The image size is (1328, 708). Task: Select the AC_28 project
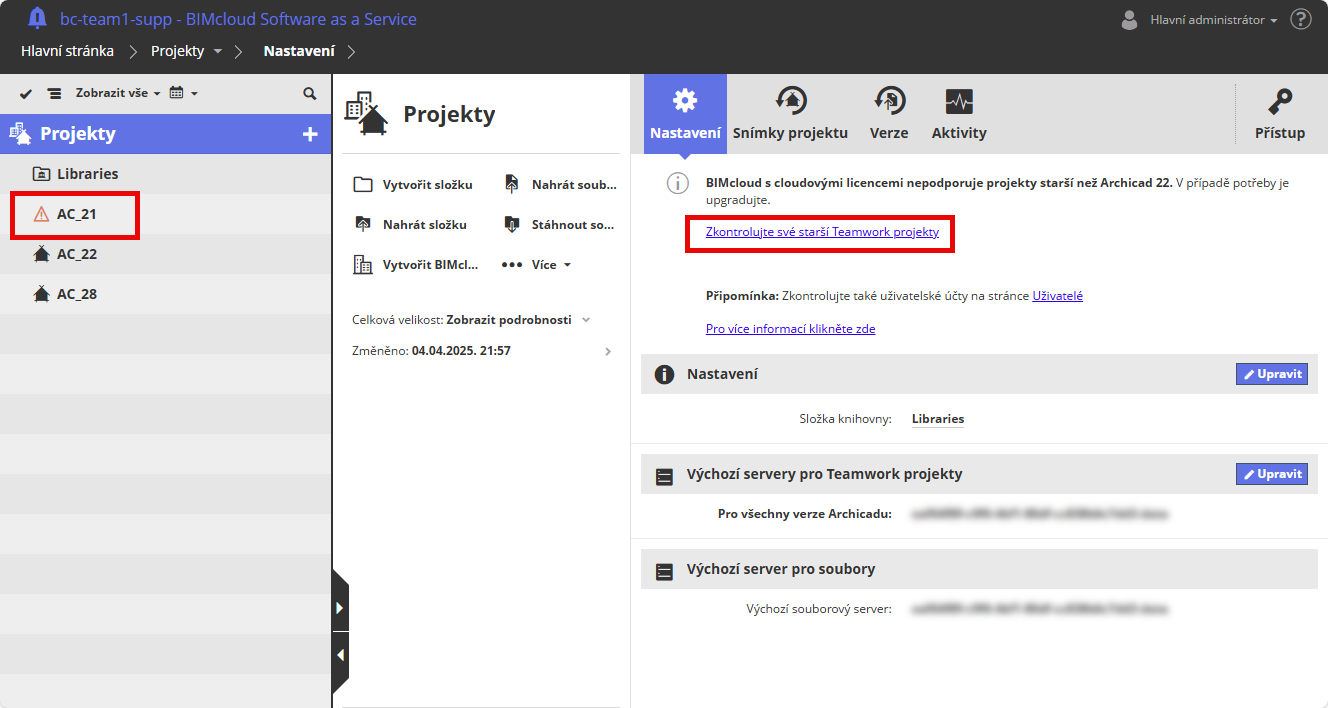[x=165, y=294]
